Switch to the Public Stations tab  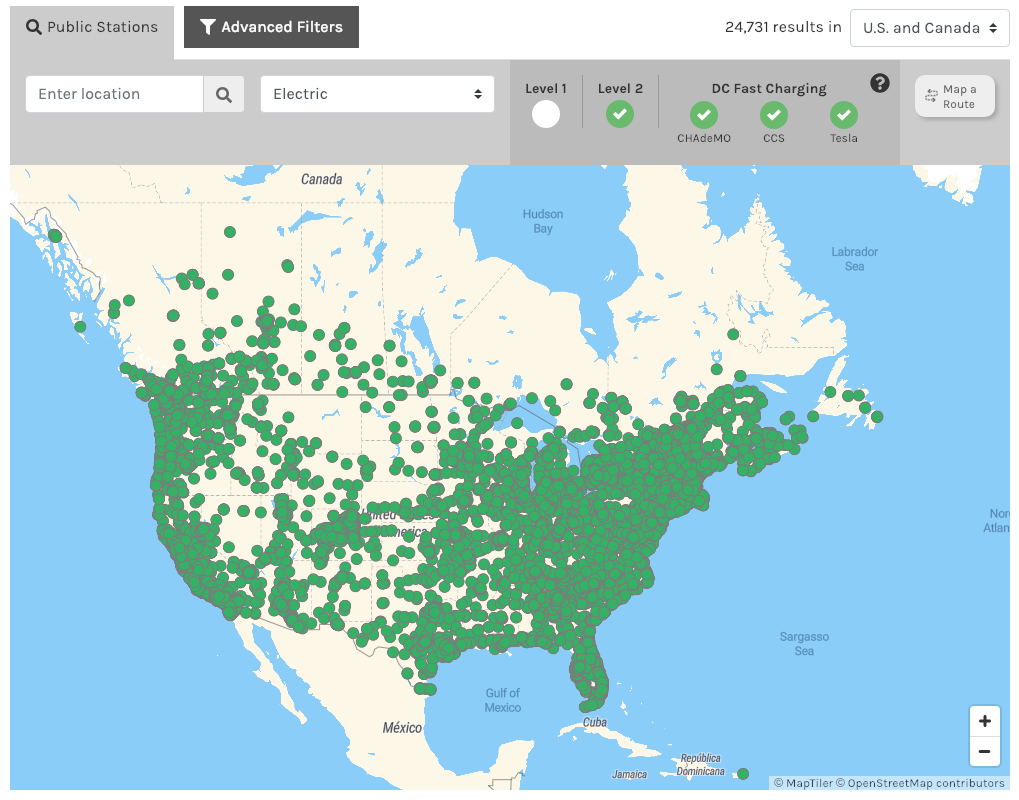(x=92, y=27)
